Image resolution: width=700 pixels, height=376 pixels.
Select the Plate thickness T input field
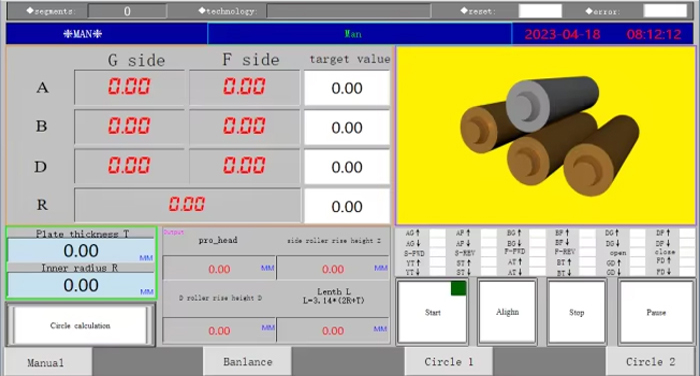tap(81, 251)
